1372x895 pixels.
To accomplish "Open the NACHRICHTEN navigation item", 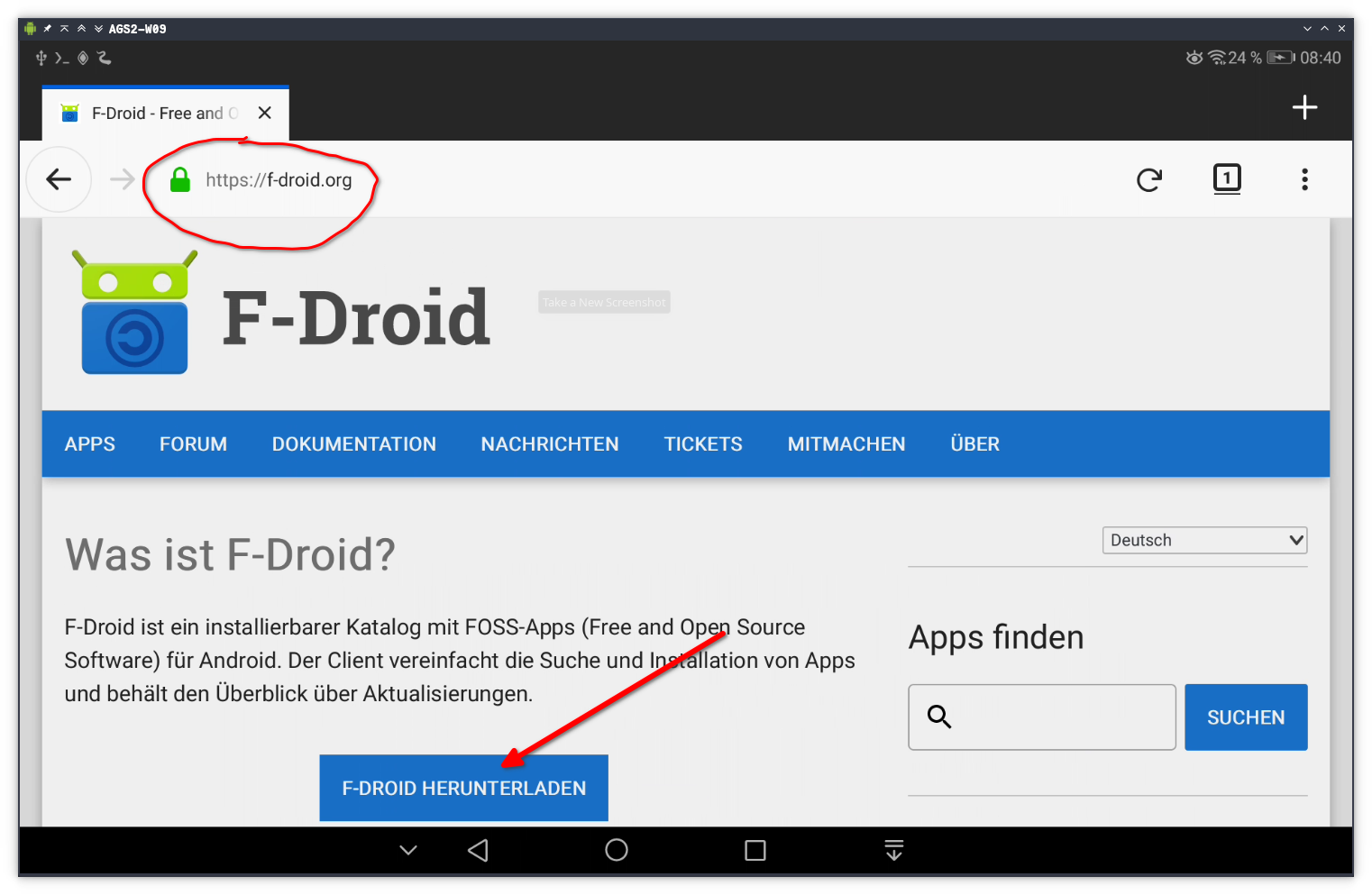I will pos(550,444).
